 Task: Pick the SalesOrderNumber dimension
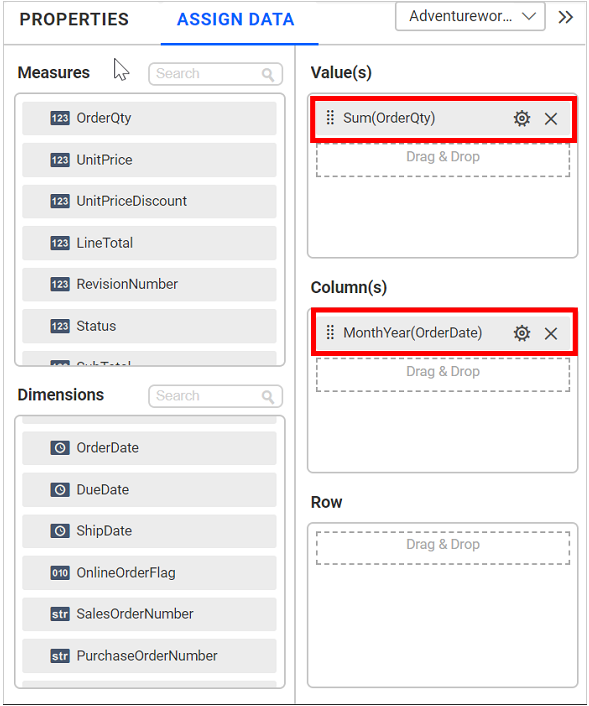(149, 614)
